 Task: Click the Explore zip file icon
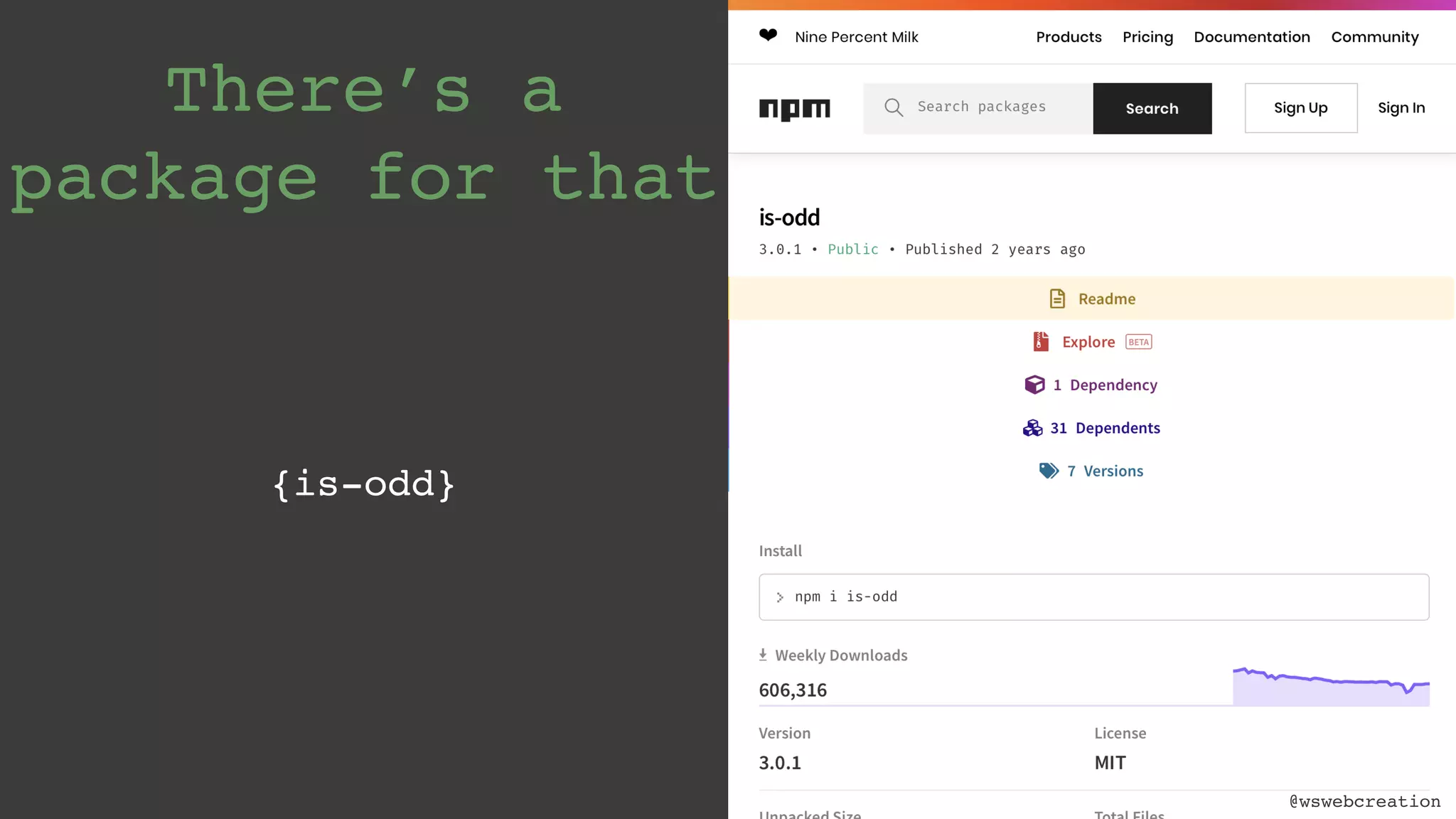[x=1041, y=342]
